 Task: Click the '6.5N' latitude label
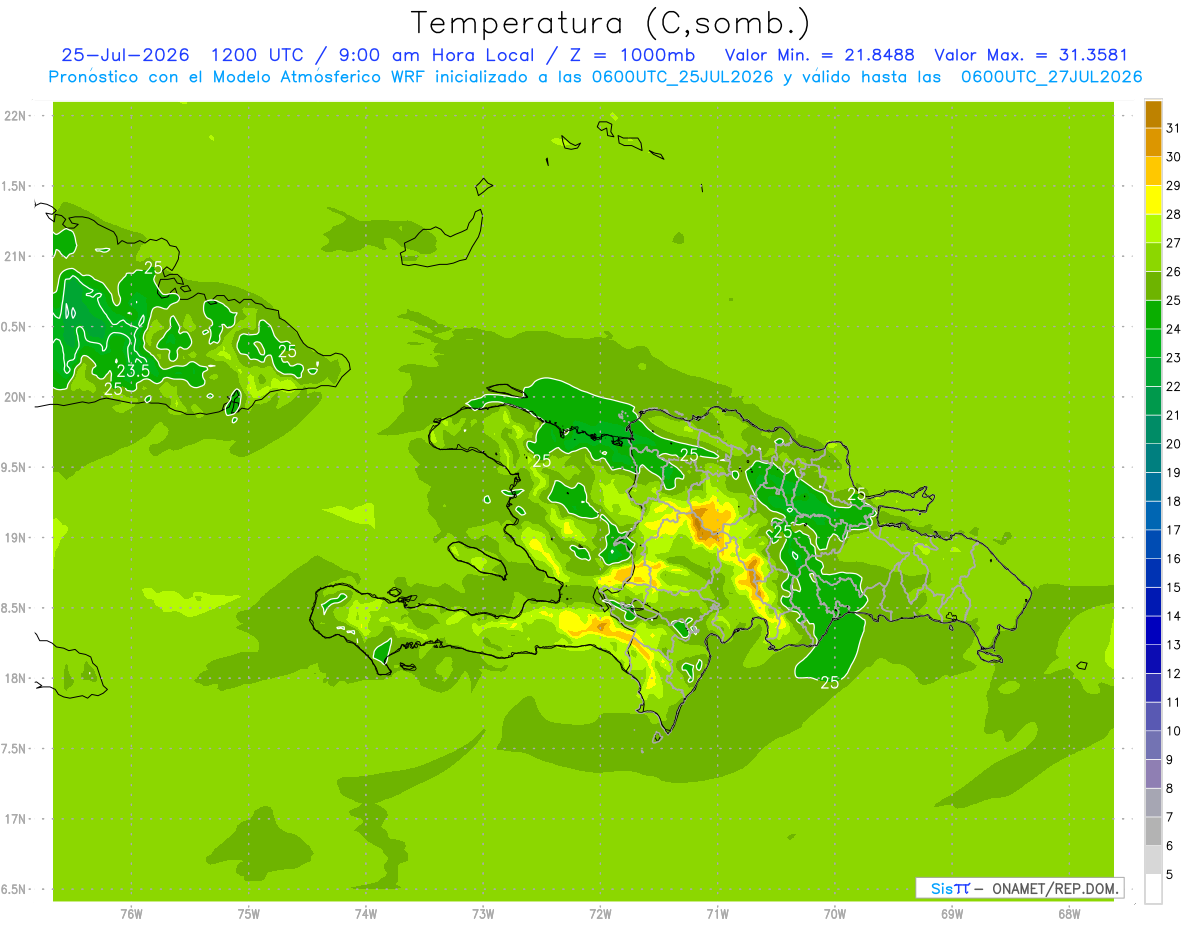pos(15,889)
